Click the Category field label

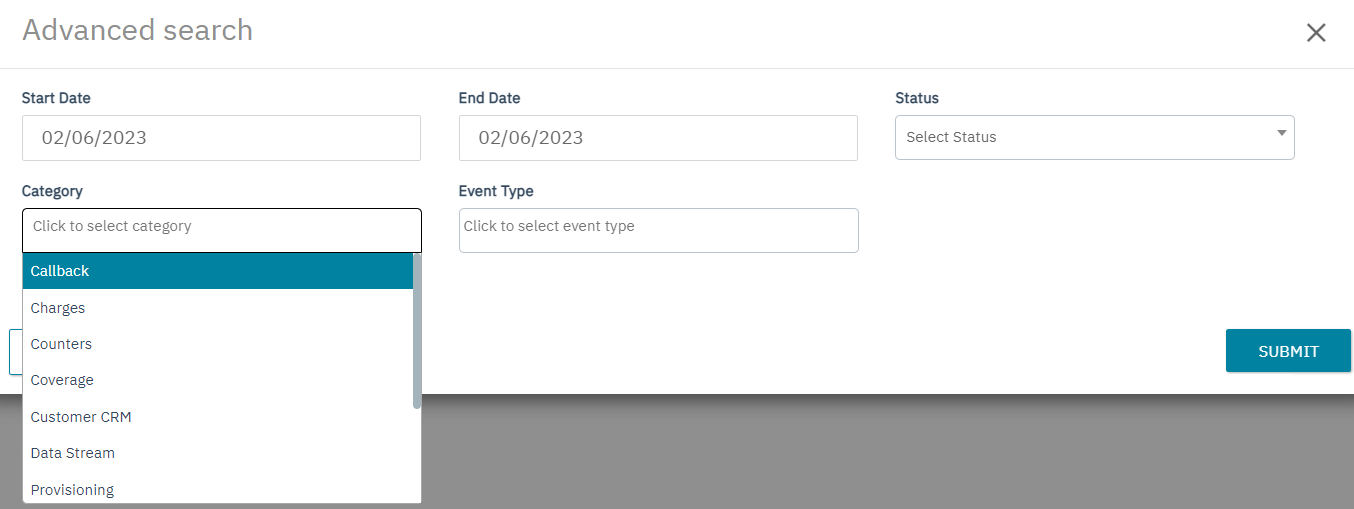click(x=52, y=191)
